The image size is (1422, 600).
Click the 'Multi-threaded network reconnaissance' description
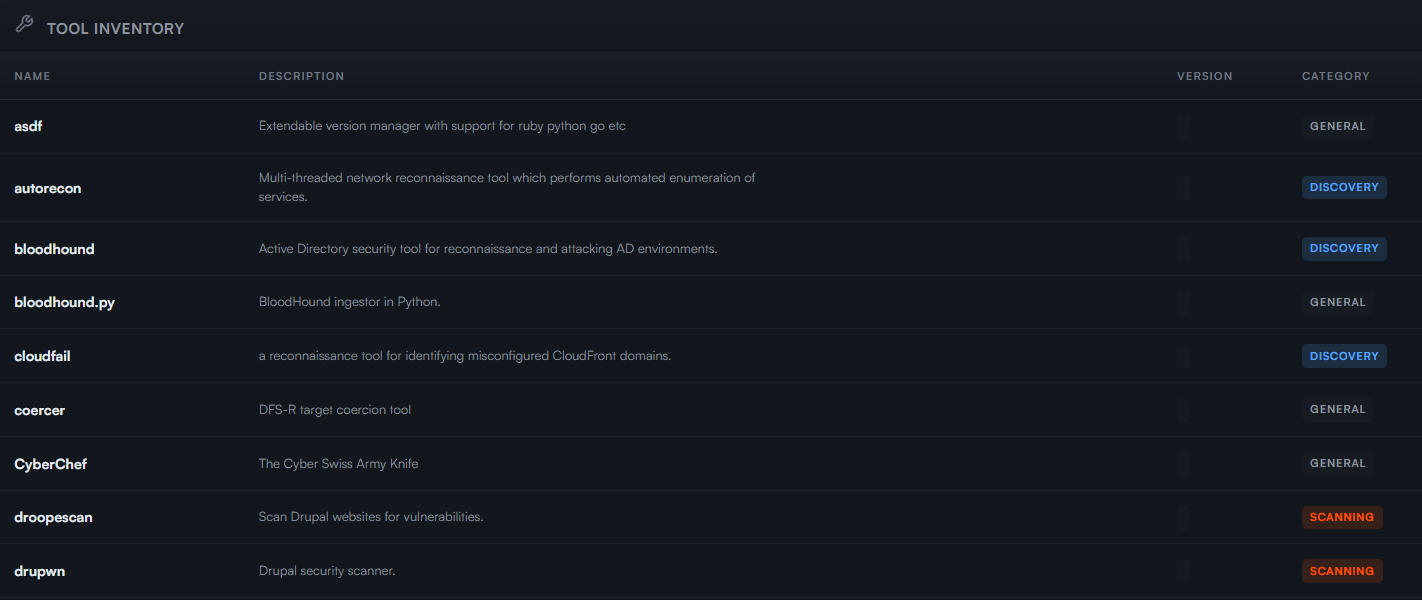point(507,187)
